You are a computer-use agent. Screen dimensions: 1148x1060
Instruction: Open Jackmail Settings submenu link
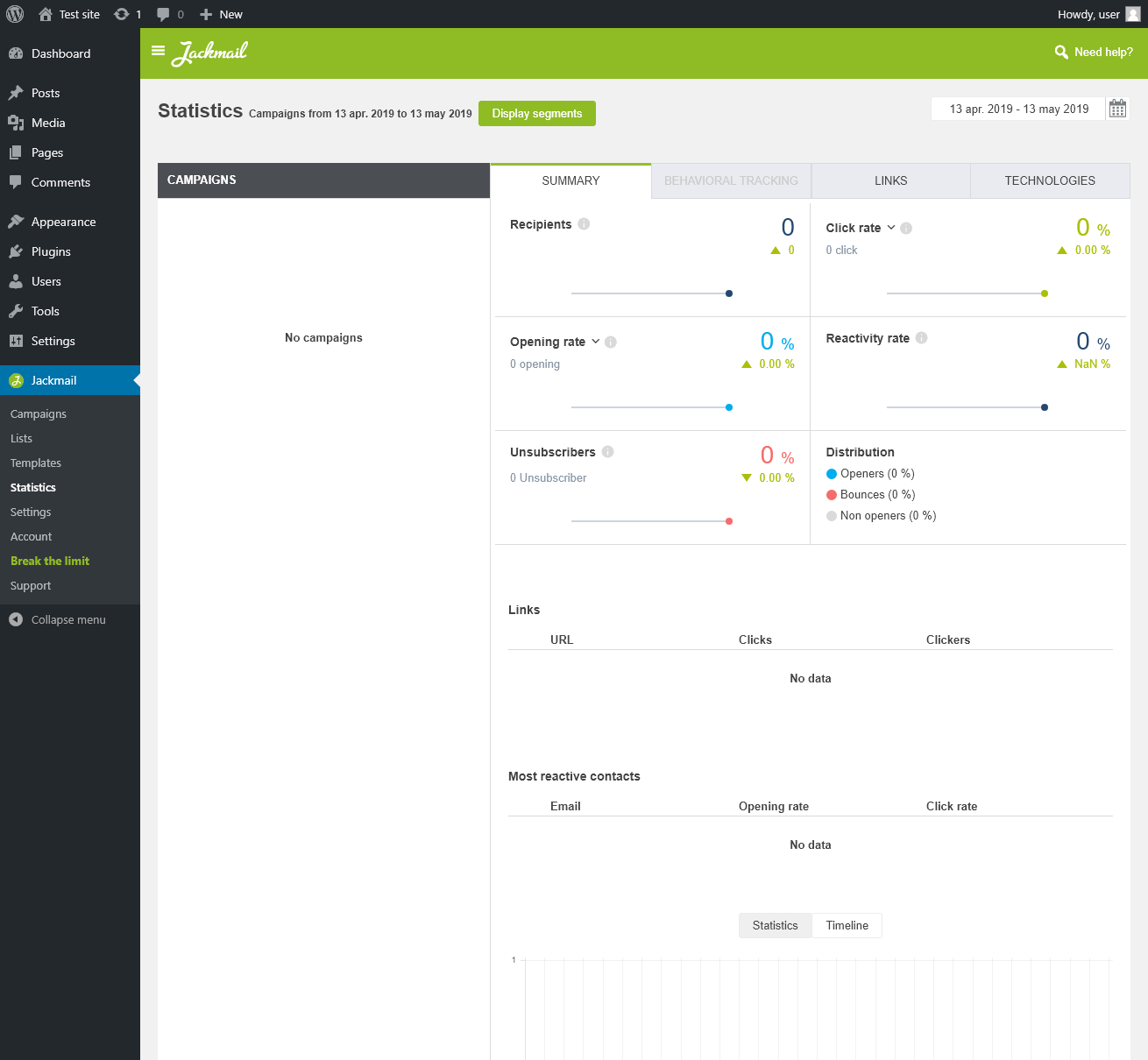pos(31,512)
